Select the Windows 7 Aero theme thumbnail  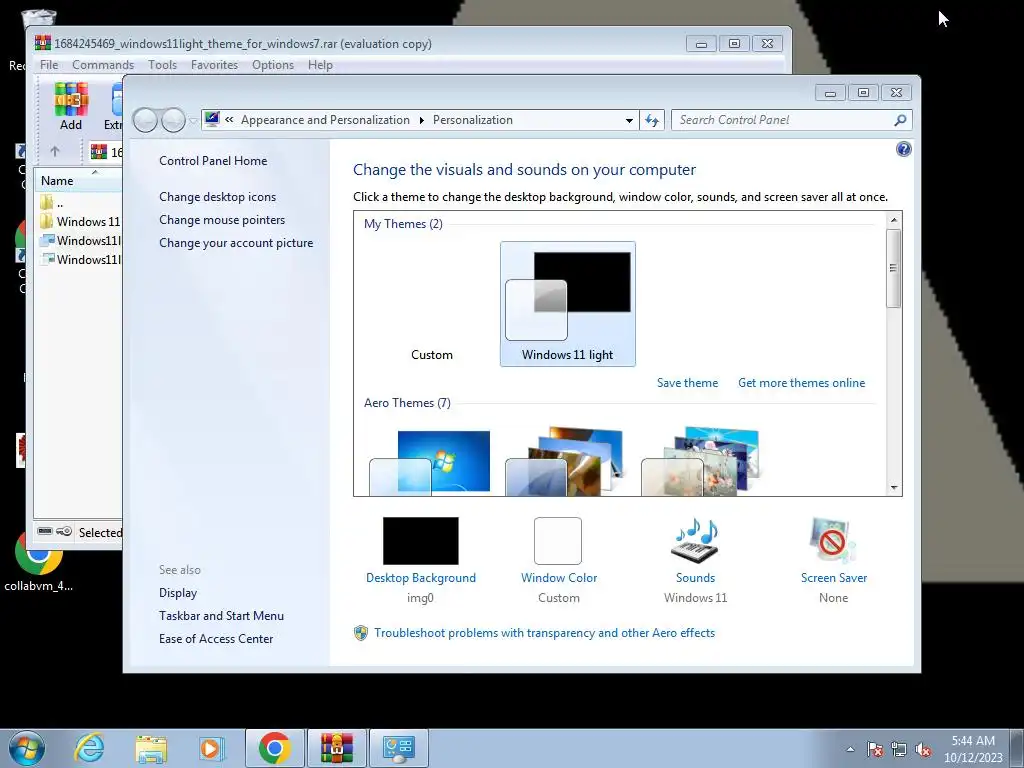(x=430, y=462)
